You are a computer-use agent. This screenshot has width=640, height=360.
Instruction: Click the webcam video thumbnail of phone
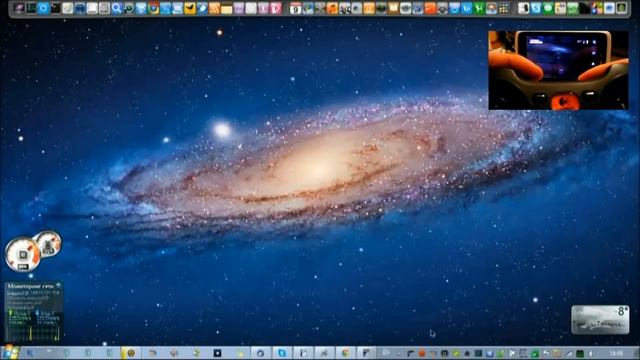point(558,70)
